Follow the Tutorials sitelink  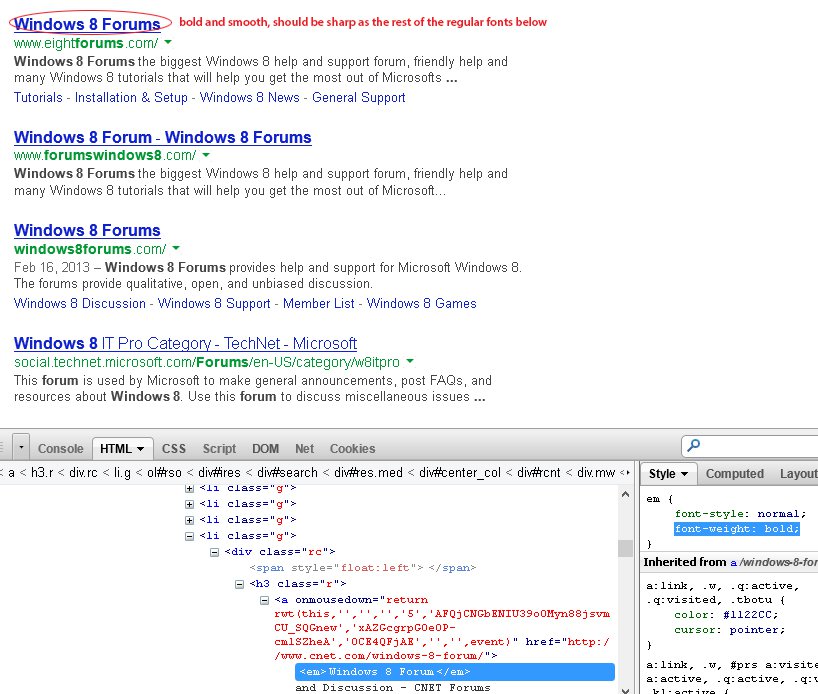tap(38, 98)
